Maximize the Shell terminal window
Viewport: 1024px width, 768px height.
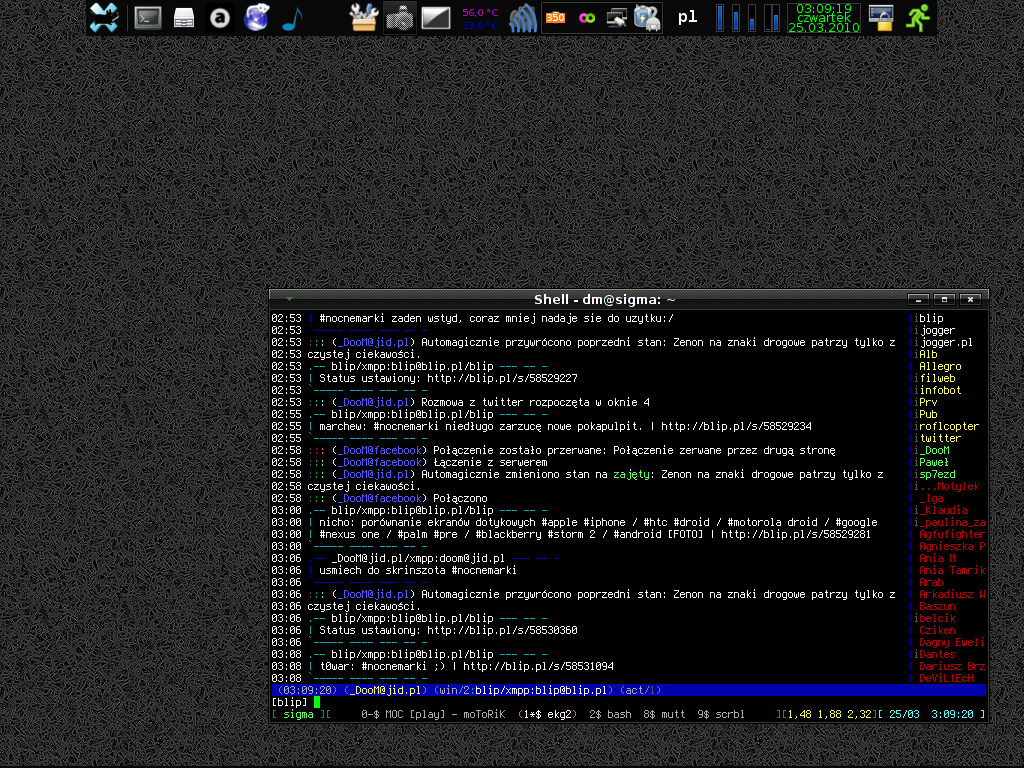tap(944, 299)
